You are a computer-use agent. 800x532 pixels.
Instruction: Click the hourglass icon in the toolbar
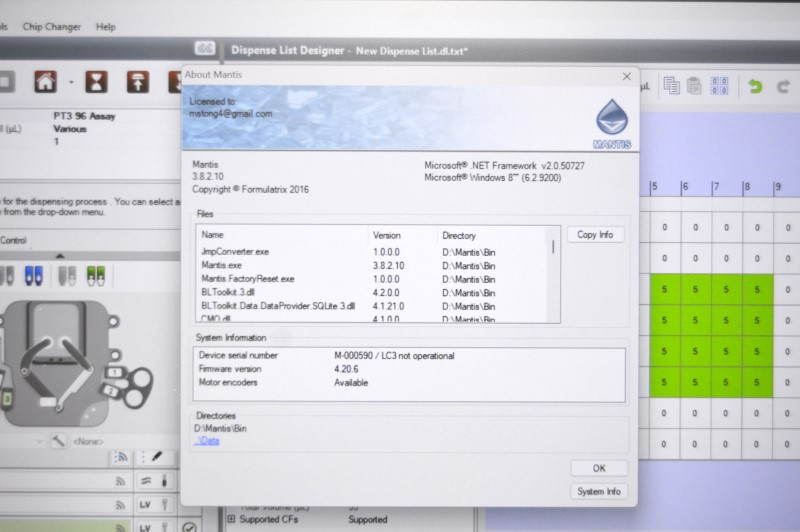(x=96, y=82)
